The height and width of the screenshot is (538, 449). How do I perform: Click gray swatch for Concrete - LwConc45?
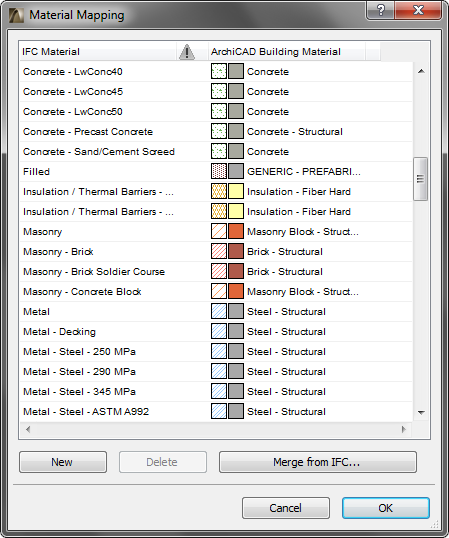point(236,92)
